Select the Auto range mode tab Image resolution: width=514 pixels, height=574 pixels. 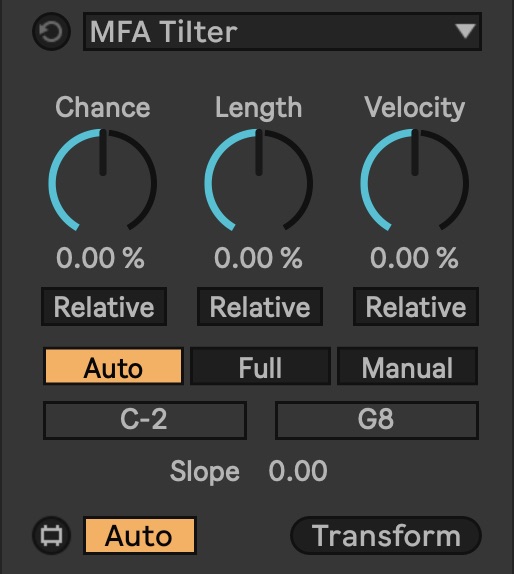click(113, 366)
